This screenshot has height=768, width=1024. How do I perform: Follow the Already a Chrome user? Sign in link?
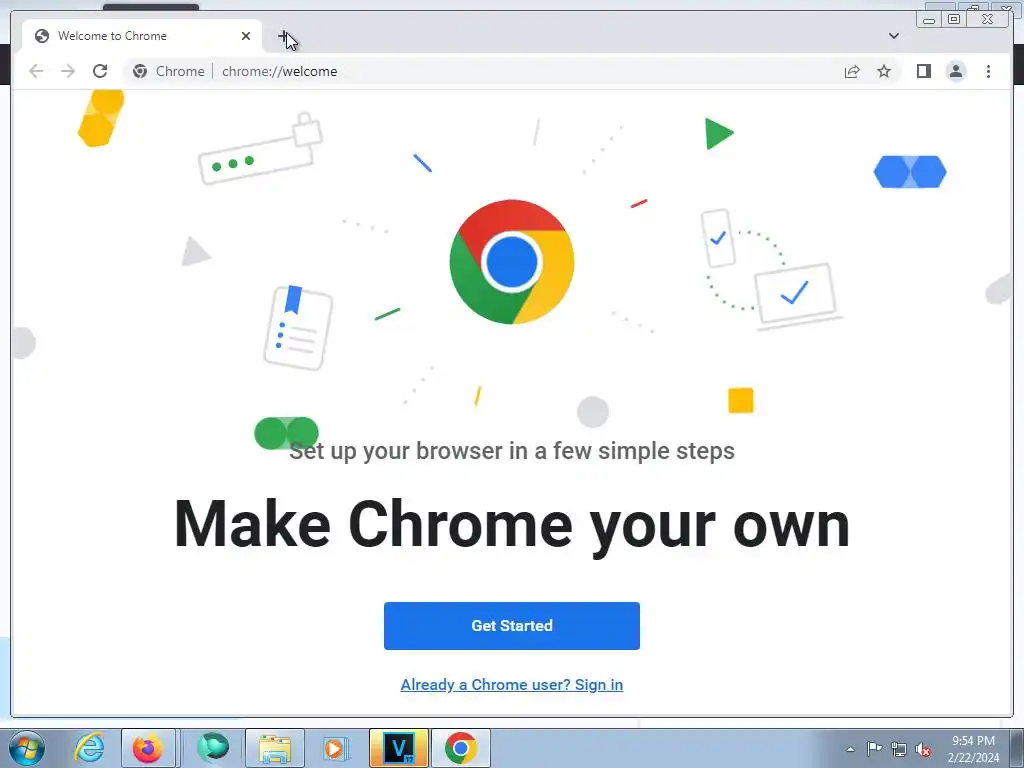511,684
